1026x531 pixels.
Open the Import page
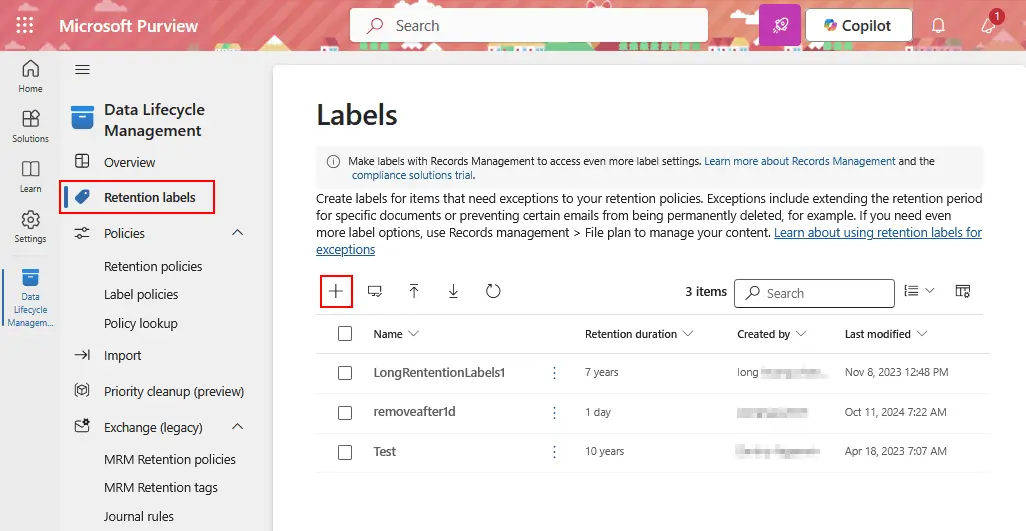[122, 355]
